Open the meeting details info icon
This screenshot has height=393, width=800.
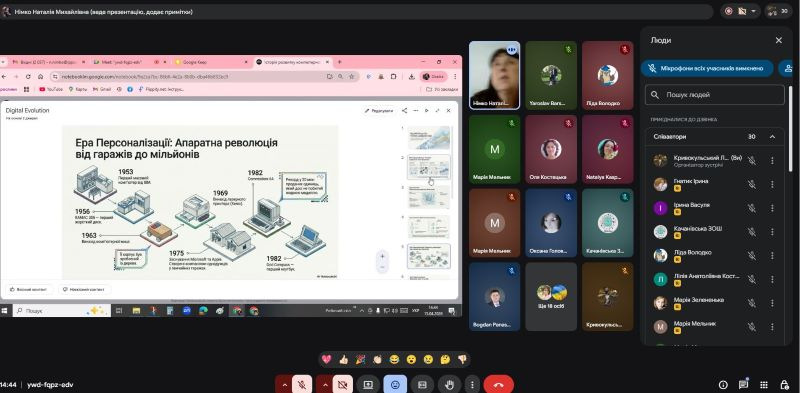(x=723, y=385)
